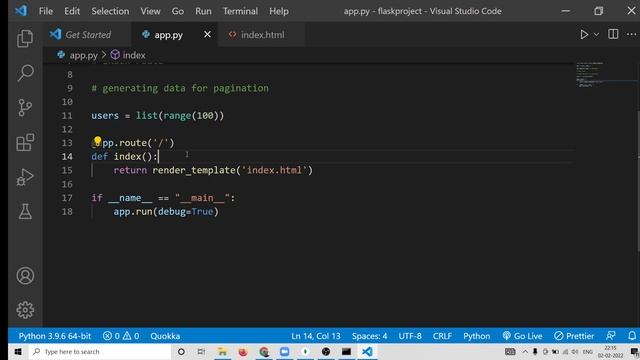640x360 pixels.
Task: Open the File menu
Action: 46,11
